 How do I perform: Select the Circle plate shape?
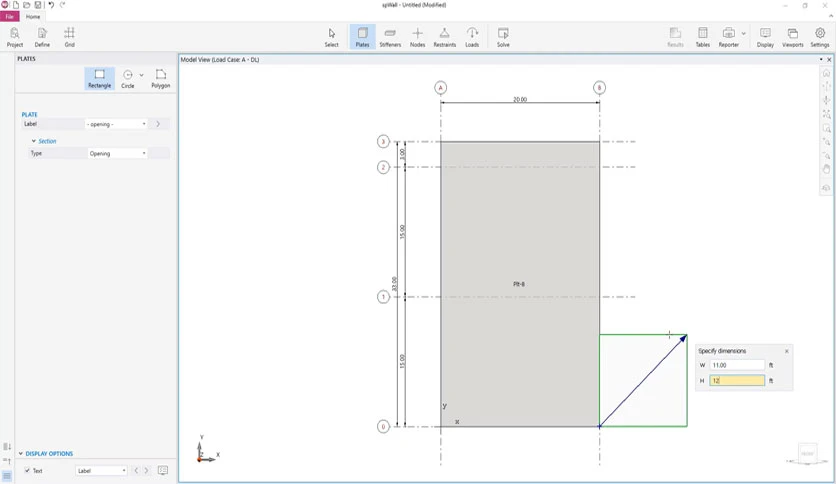128,78
